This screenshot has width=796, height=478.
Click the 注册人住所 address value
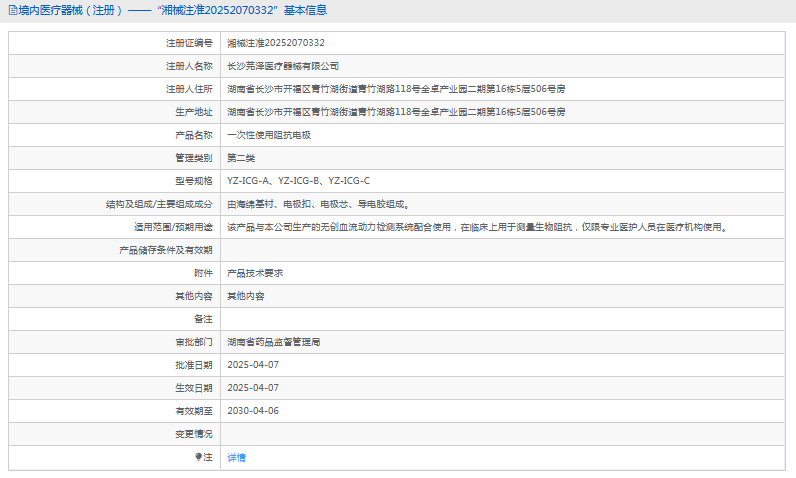tap(396, 89)
